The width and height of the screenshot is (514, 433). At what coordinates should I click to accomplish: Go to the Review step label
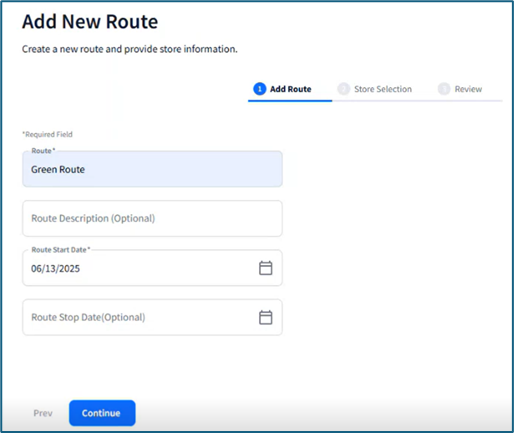pyautogui.click(x=468, y=89)
